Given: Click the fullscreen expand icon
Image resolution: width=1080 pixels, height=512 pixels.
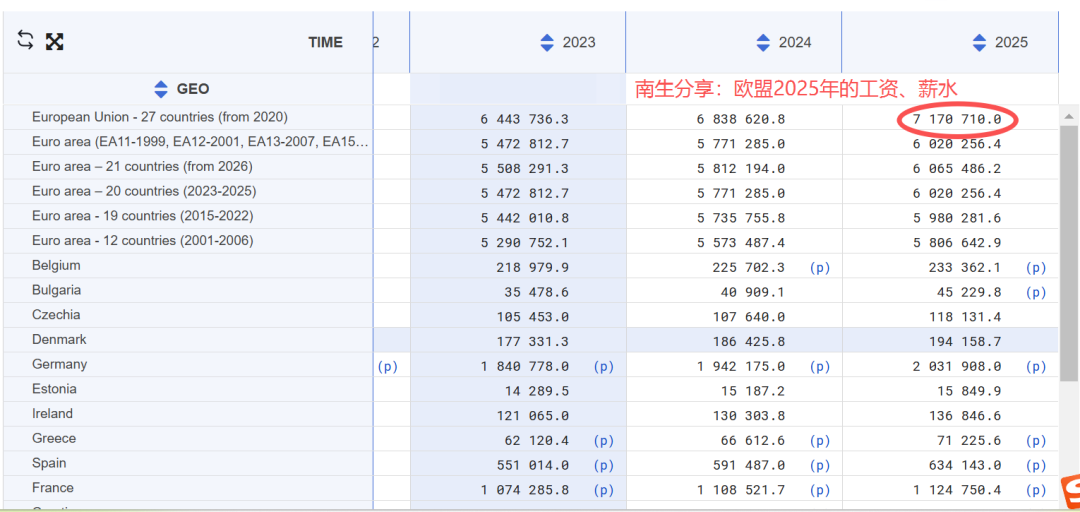Looking at the screenshot, I should pos(55,41).
